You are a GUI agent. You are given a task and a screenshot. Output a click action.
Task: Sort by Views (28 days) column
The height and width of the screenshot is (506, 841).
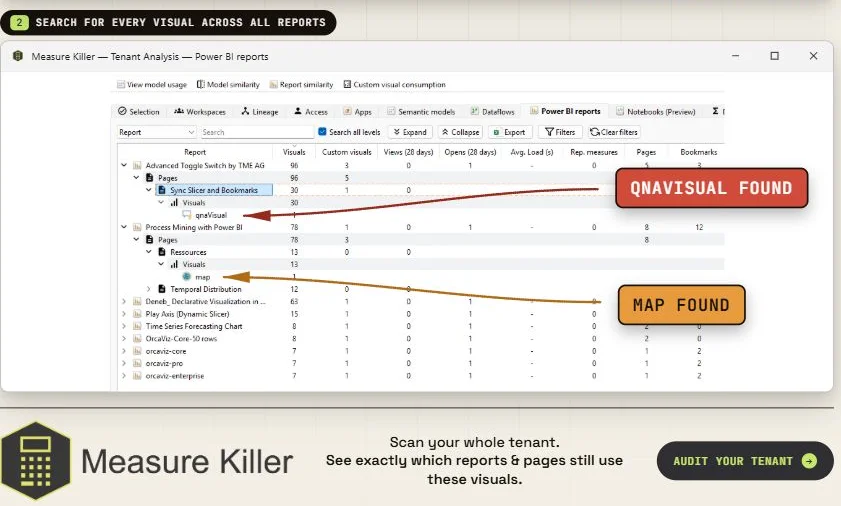pyautogui.click(x=408, y=152)
